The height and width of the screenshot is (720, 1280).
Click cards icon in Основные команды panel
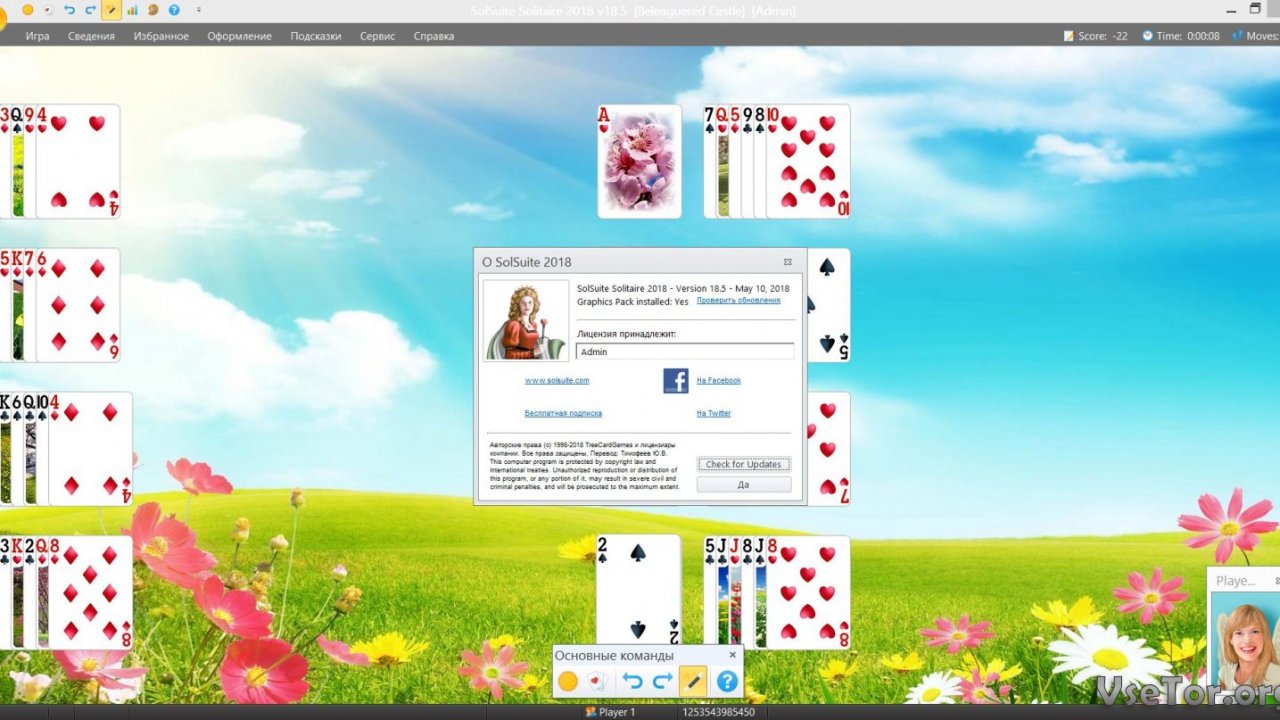pyautogui.click(x=598, y=682)
